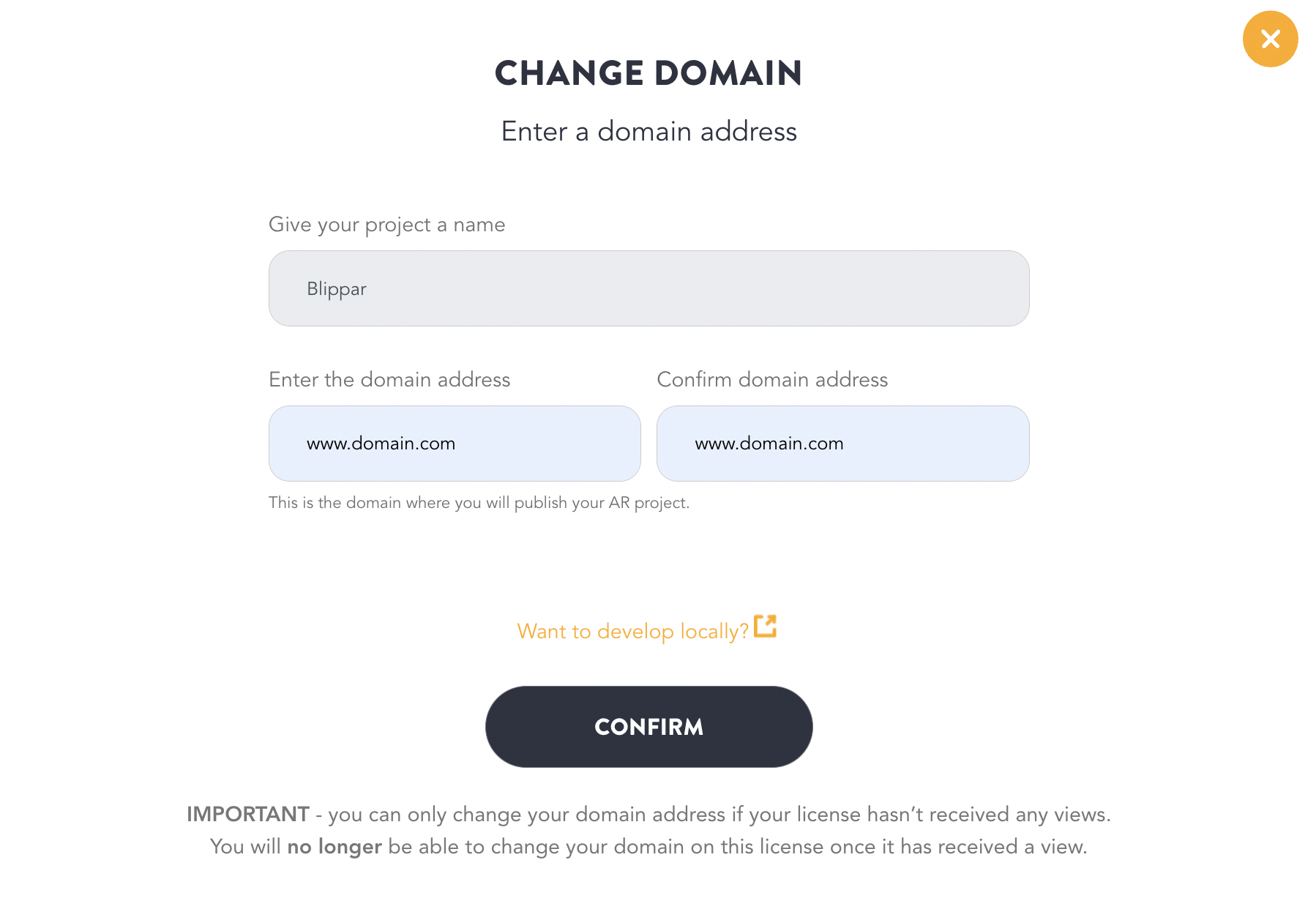Click "www.domain.com" text in the confirm field

click(x=769, y=444)
